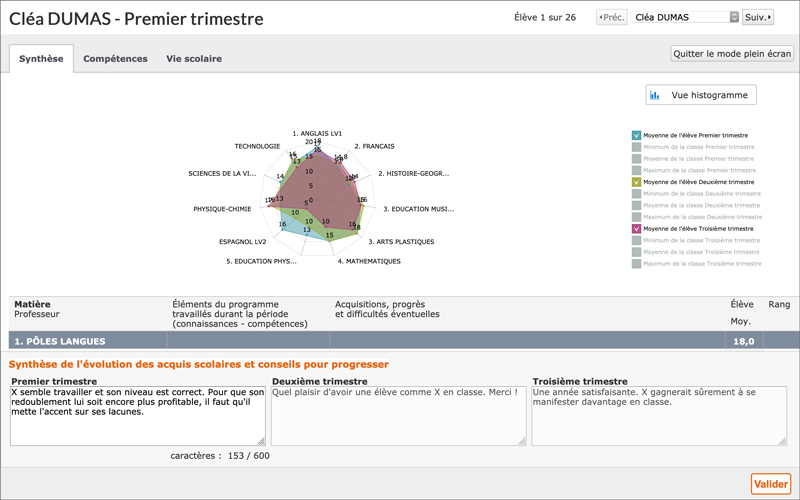Uncheck Moyenne de l'élève Deuxième trimestre
800x500 pixels.
pos(636,182)
